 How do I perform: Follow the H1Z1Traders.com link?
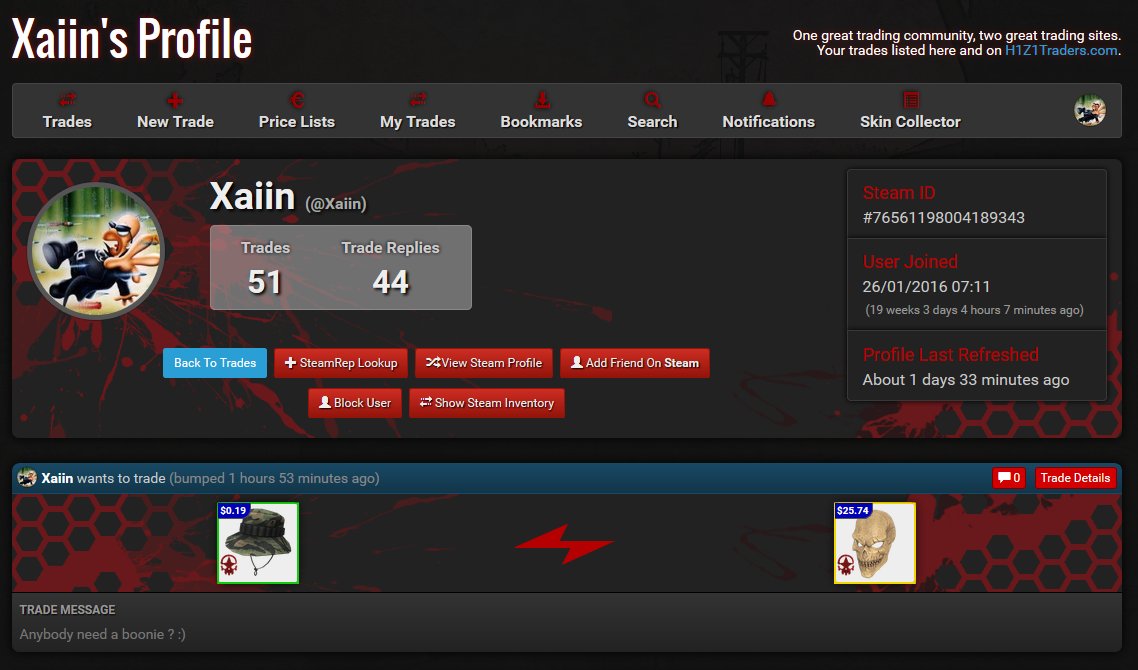pyautogui.click(x=1060, y=50)
